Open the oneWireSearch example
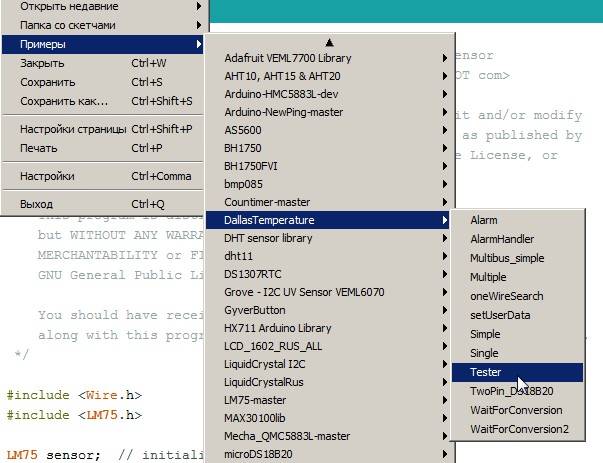 pos(506,296)
